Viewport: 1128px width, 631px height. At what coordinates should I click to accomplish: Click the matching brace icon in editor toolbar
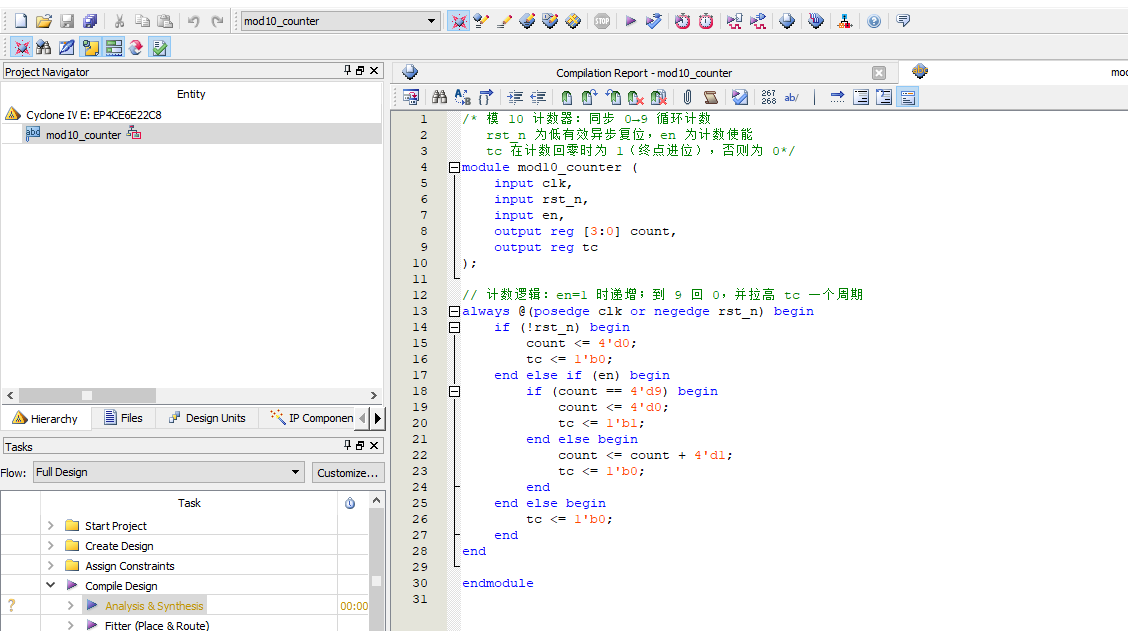point(486,97)
